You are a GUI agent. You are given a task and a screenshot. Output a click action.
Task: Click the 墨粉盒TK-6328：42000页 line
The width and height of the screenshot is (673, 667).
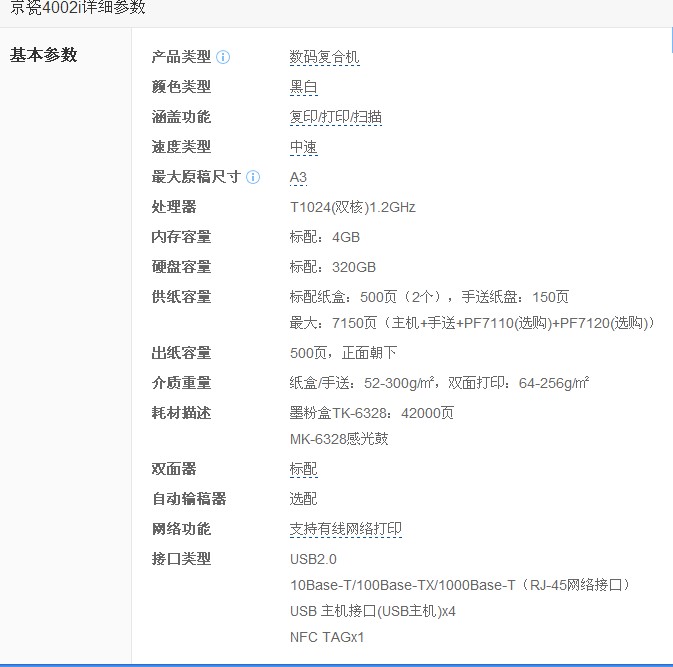372,413
